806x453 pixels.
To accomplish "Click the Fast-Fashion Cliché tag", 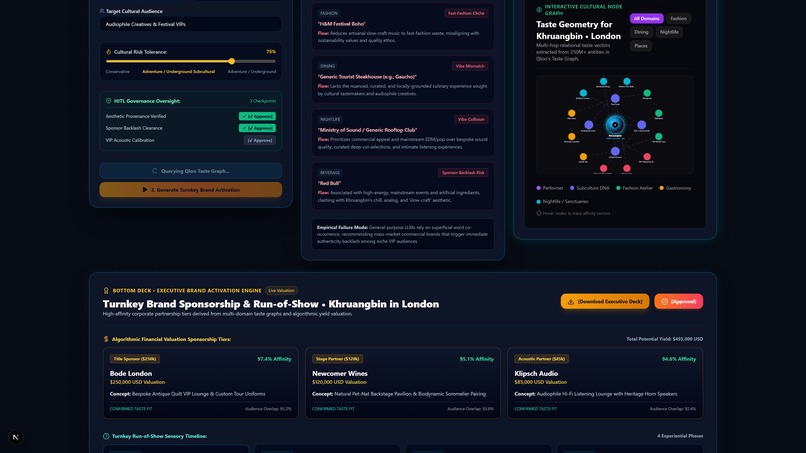I will click(x=466, y=13).
